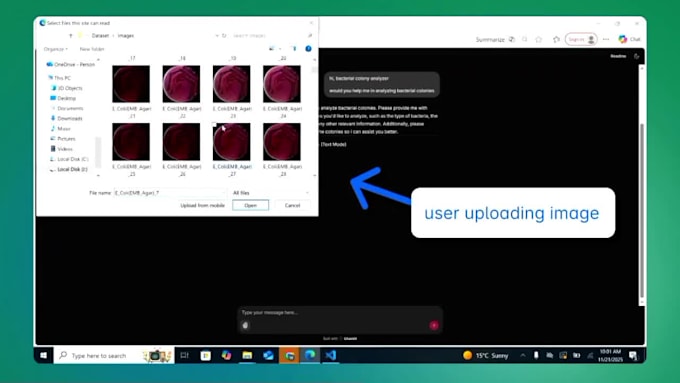Screen dimensions: 680x383
Task: Select the E_Coli(EMB_Agar)_22 image thumbnail
Action: [181, 84]
